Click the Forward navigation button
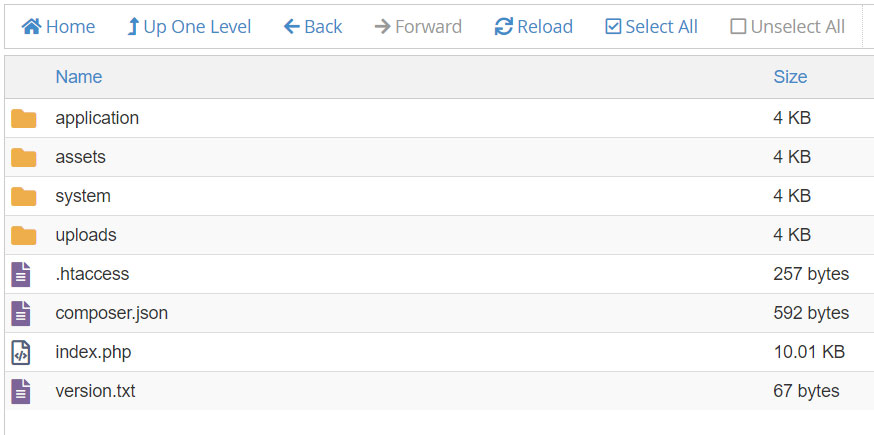874x435 pixels. 418,27
